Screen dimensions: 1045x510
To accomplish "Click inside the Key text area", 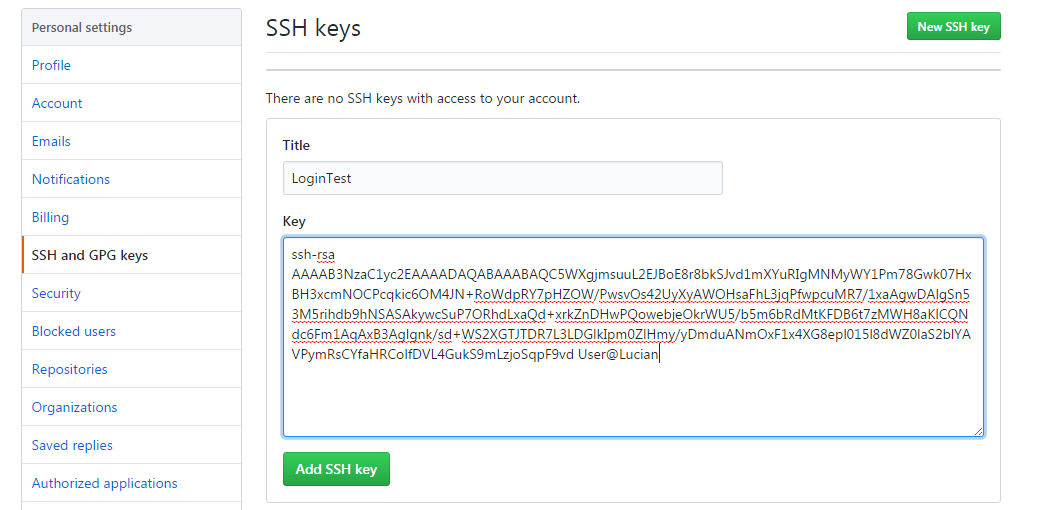I will (x=632, y=400).
